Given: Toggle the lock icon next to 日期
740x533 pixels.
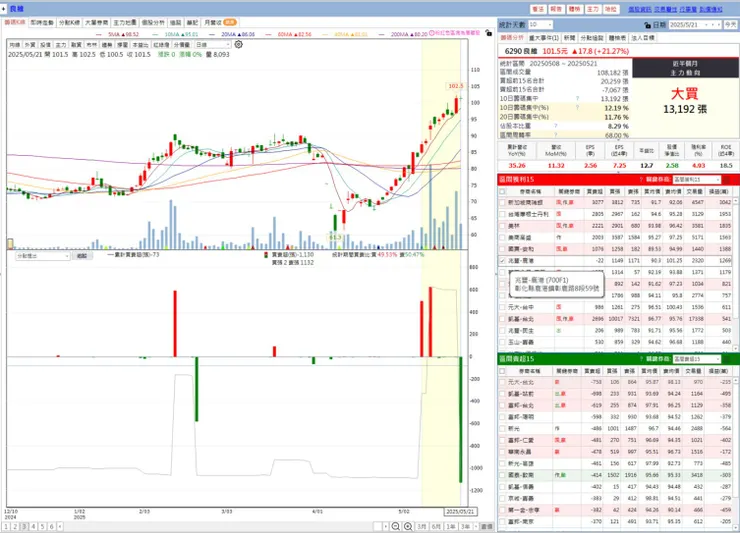Looking at the screenshot, I should coord(648,25).
